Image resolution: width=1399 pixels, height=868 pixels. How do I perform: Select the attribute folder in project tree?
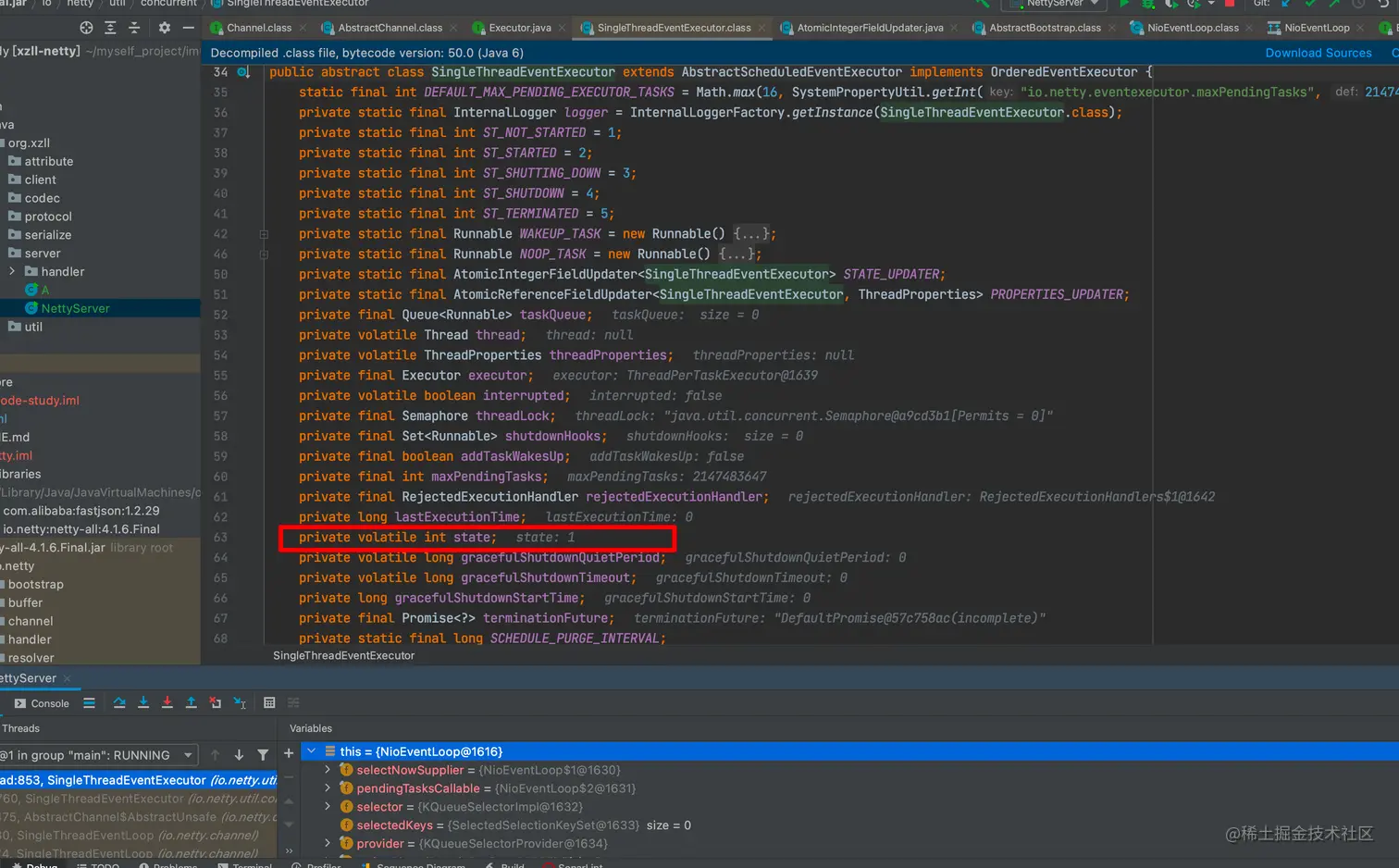coord(49,161)
